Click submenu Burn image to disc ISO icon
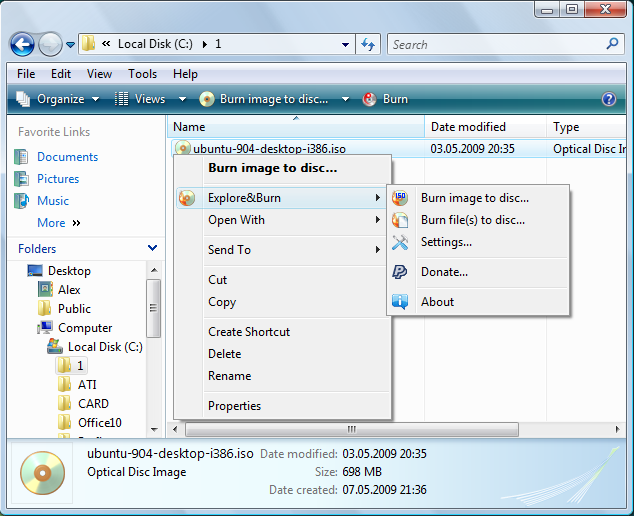This screenshot has height=516, width=634. [x=400, y=198]
